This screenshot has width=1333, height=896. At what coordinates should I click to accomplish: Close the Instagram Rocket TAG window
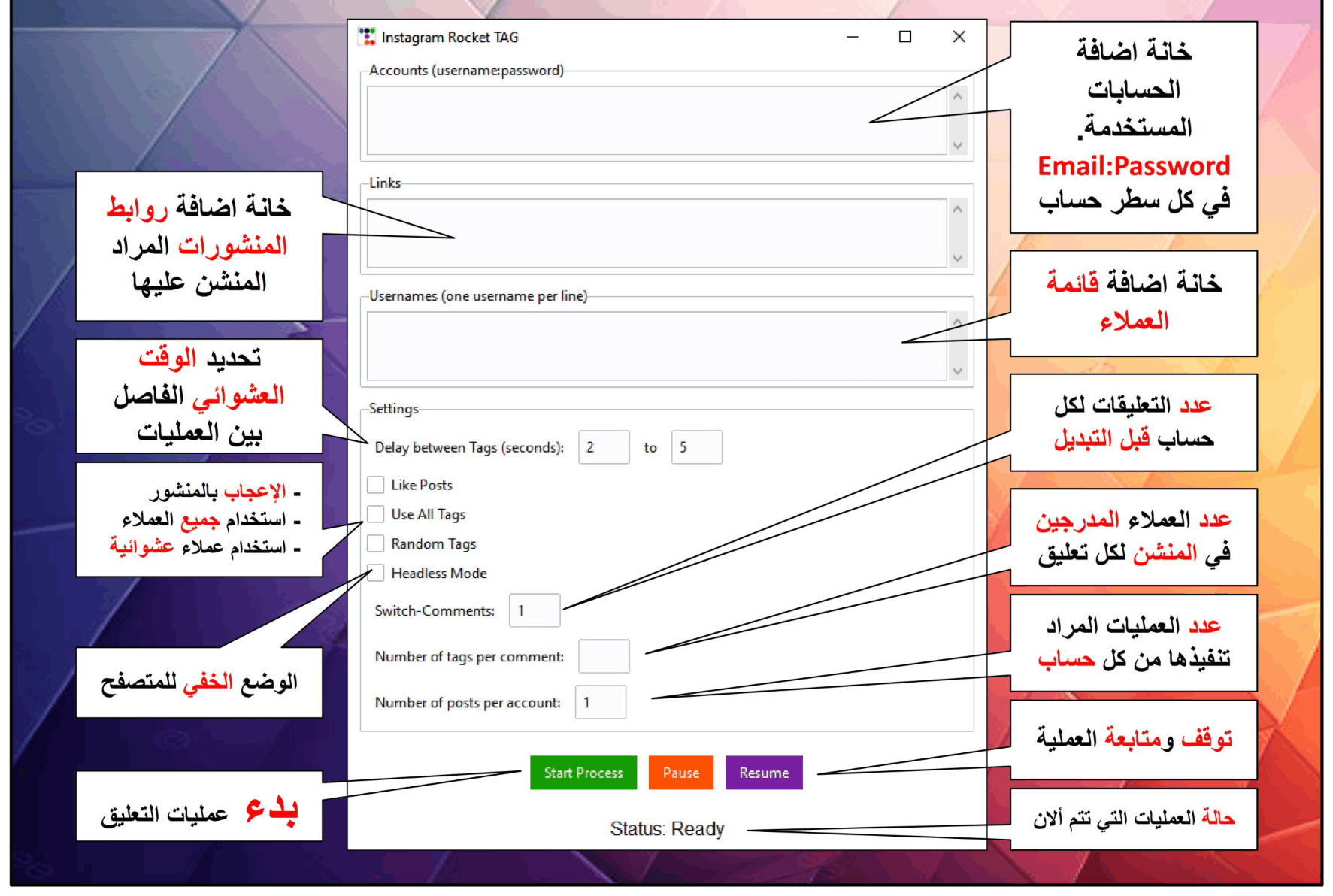coord(959,37)
